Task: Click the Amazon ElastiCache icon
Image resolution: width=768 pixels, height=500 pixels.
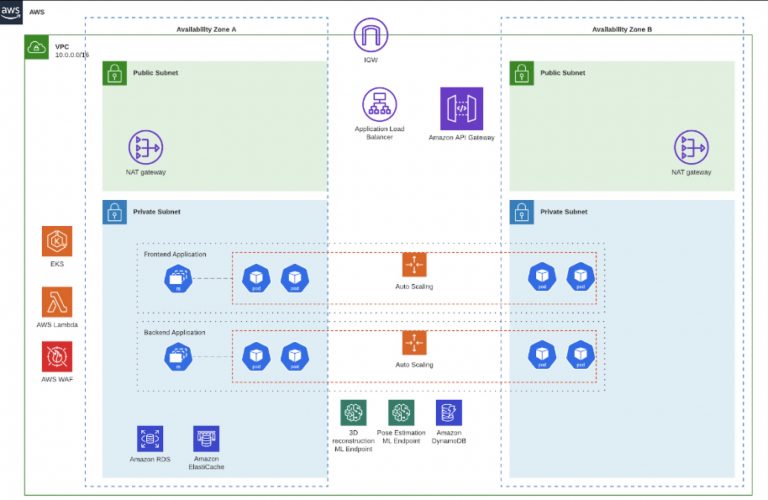Action: click(206, 438)
